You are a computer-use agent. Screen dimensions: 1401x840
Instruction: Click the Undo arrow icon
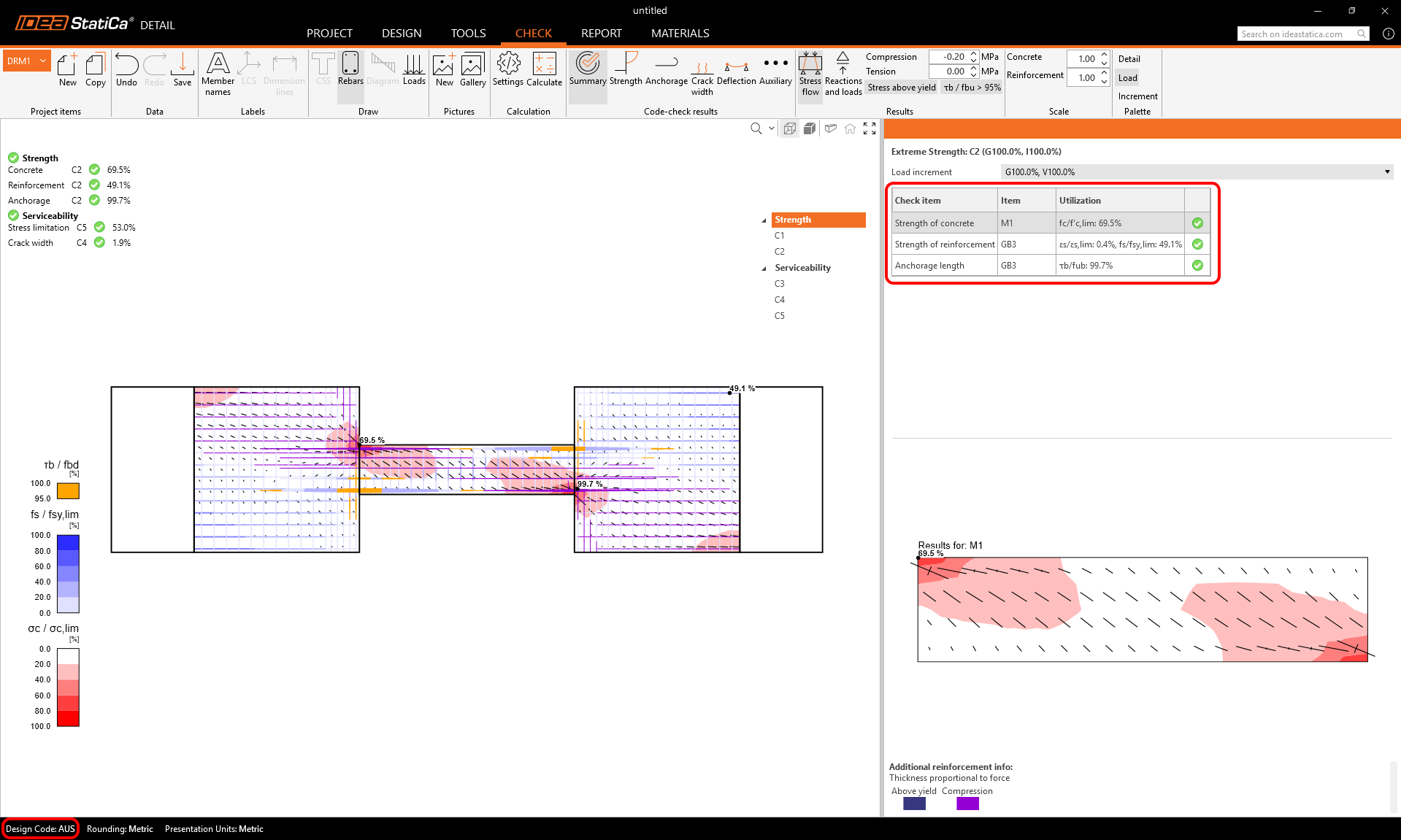pos(126,69)
